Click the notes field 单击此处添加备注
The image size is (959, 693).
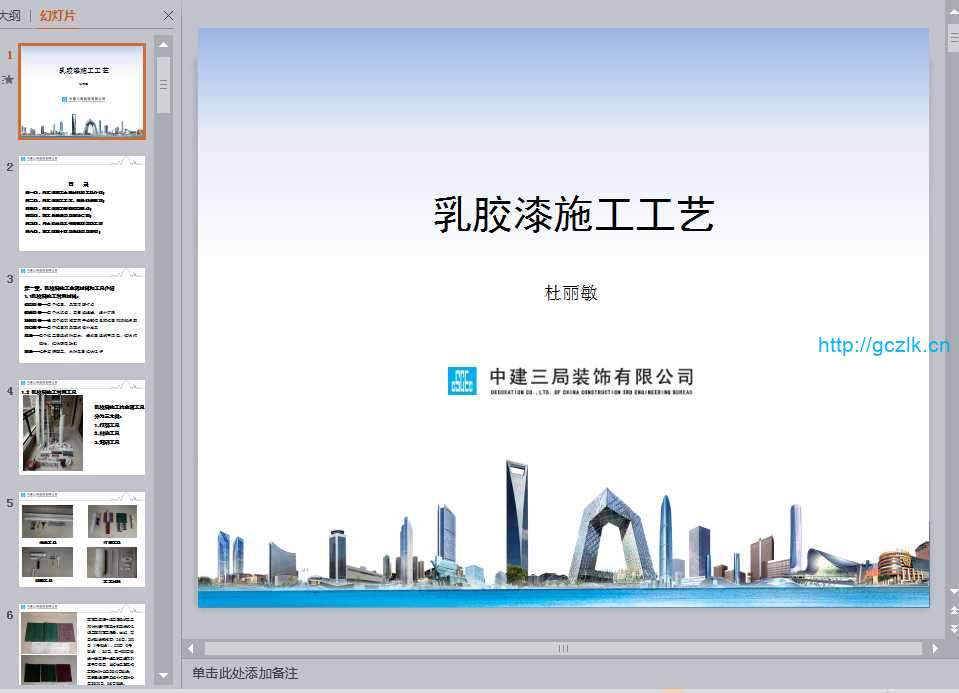[245, 673]
